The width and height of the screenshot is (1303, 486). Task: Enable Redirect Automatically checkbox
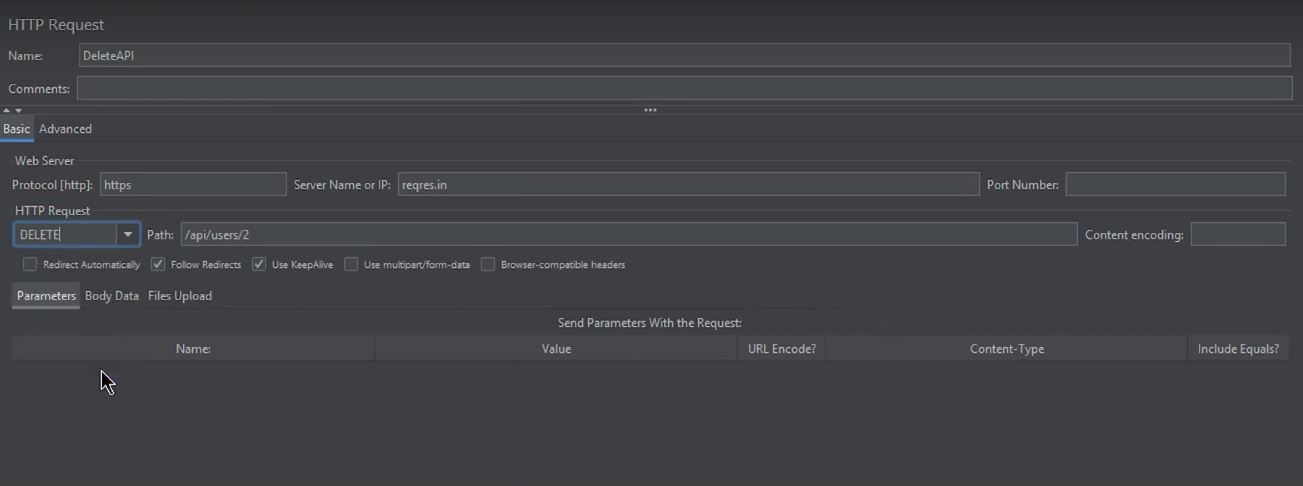click(x=30, y=265)
